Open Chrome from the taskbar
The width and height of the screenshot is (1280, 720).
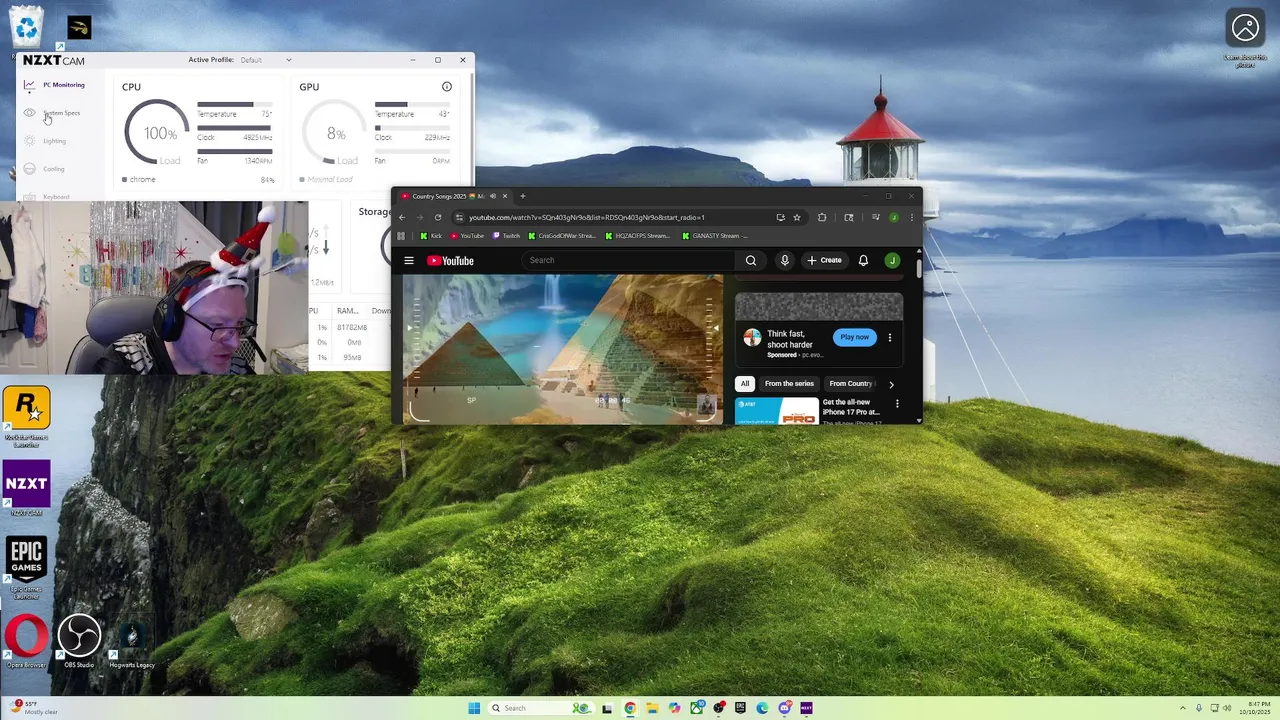tap(629, 708)
